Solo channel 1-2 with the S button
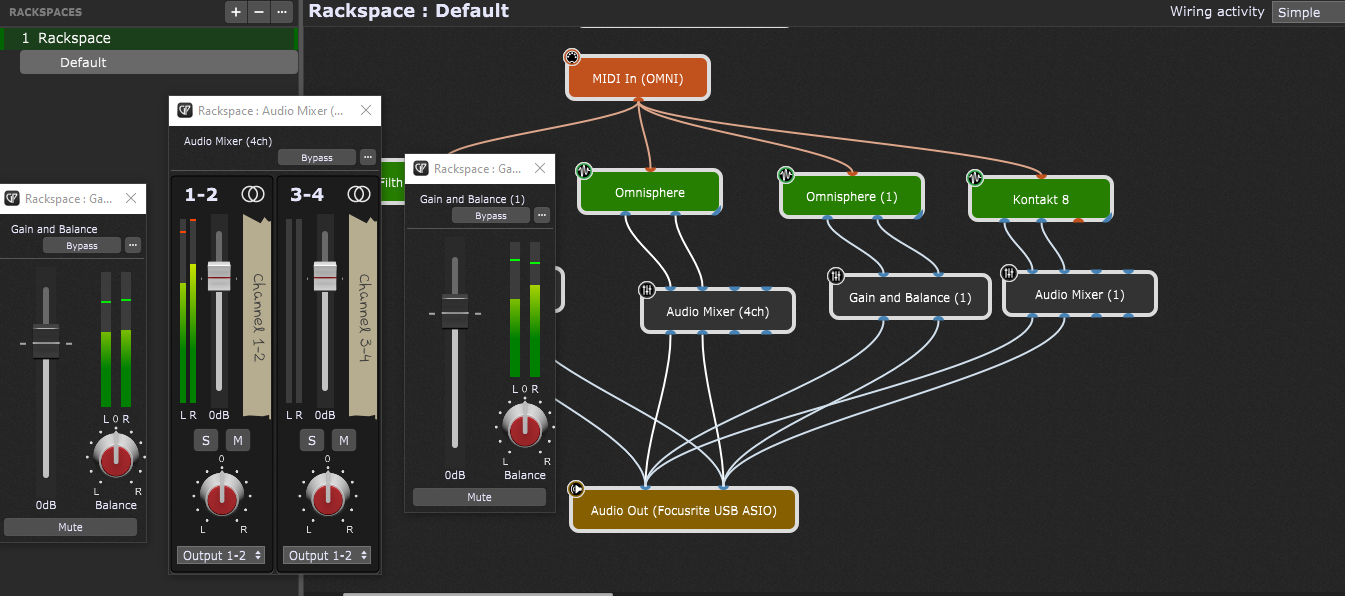Viewport: 1345px width, 596px height. [205, 440]
